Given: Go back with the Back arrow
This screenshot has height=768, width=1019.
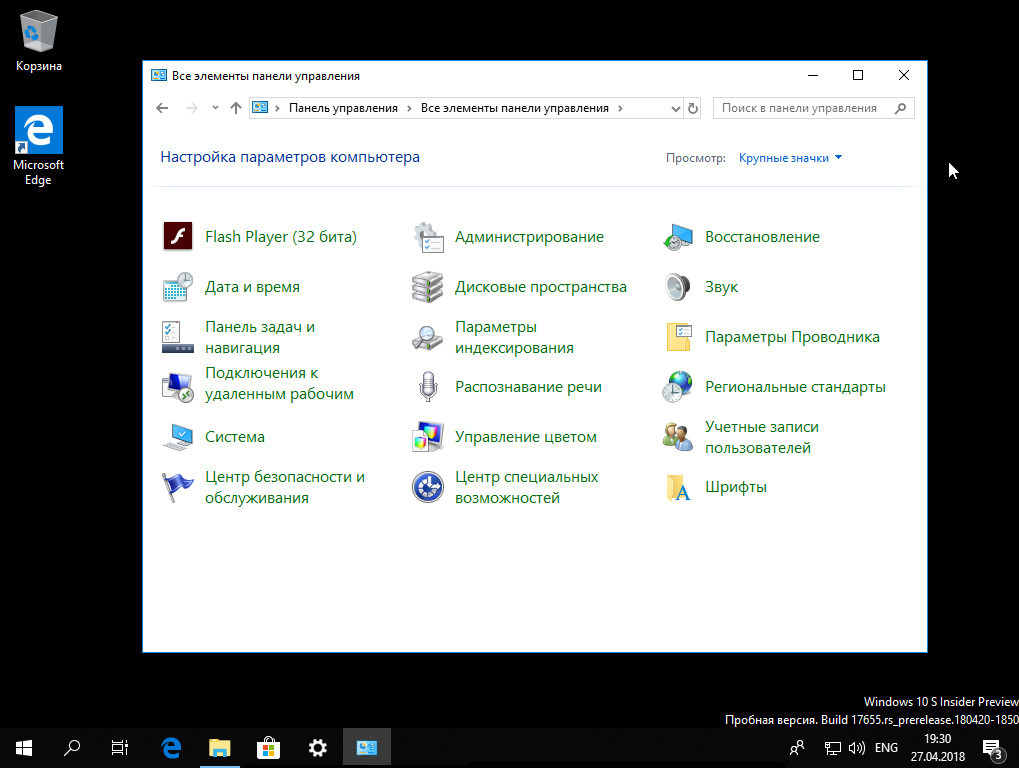Looking at the screenshot, I should 162,108.
